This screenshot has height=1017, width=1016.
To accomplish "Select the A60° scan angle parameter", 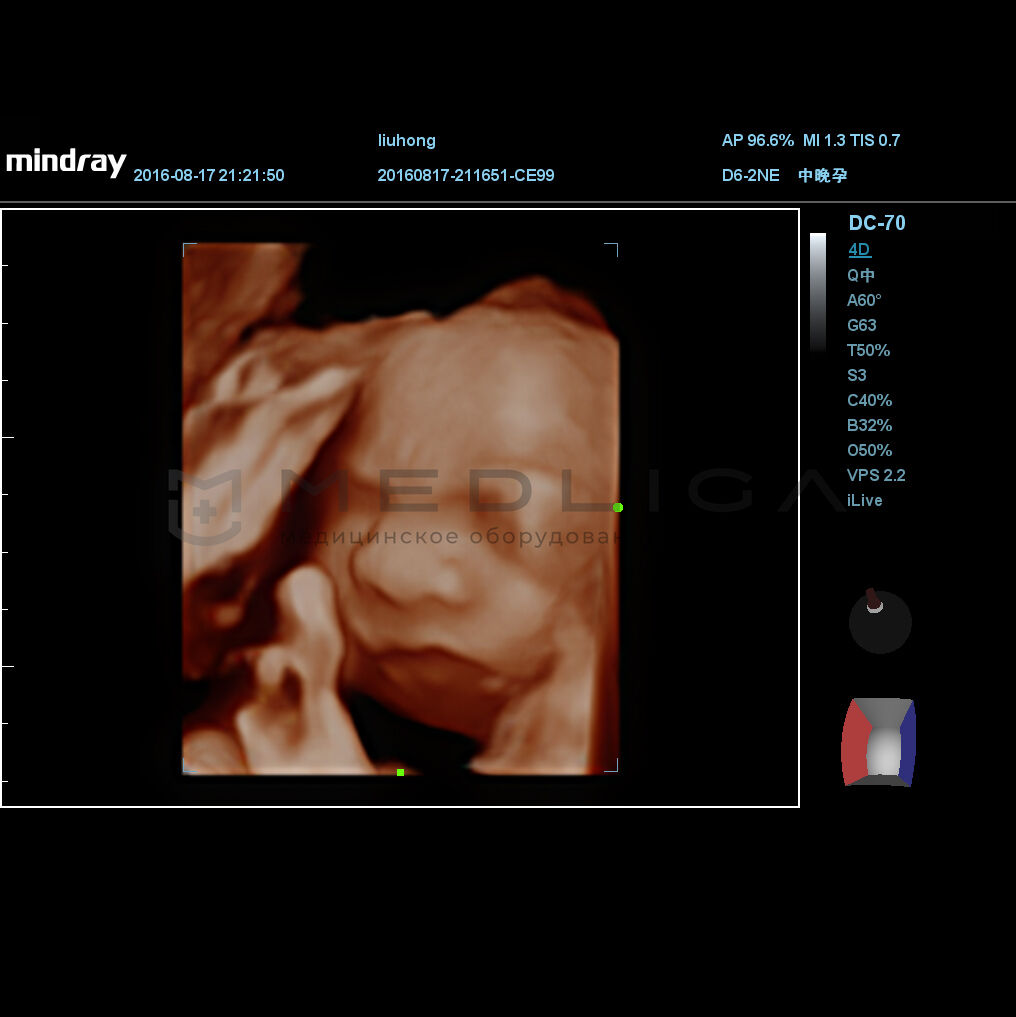I will coord(864,301).
